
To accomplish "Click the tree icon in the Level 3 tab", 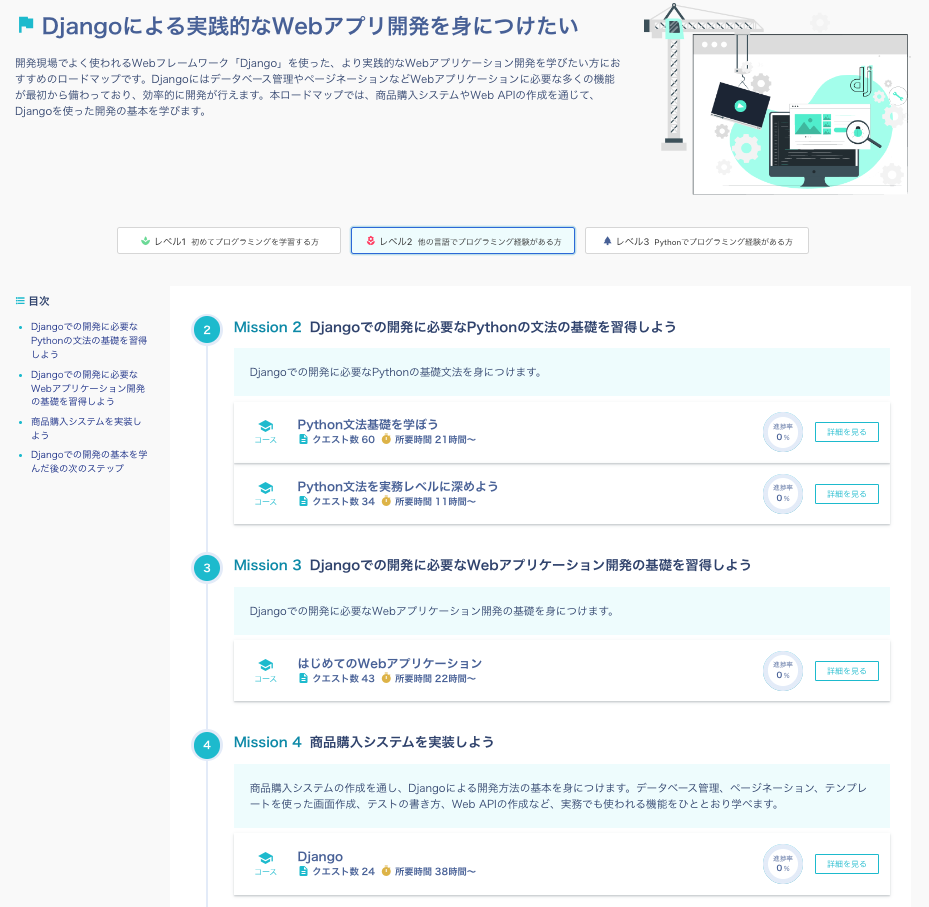I will click(x=607, y=241).
